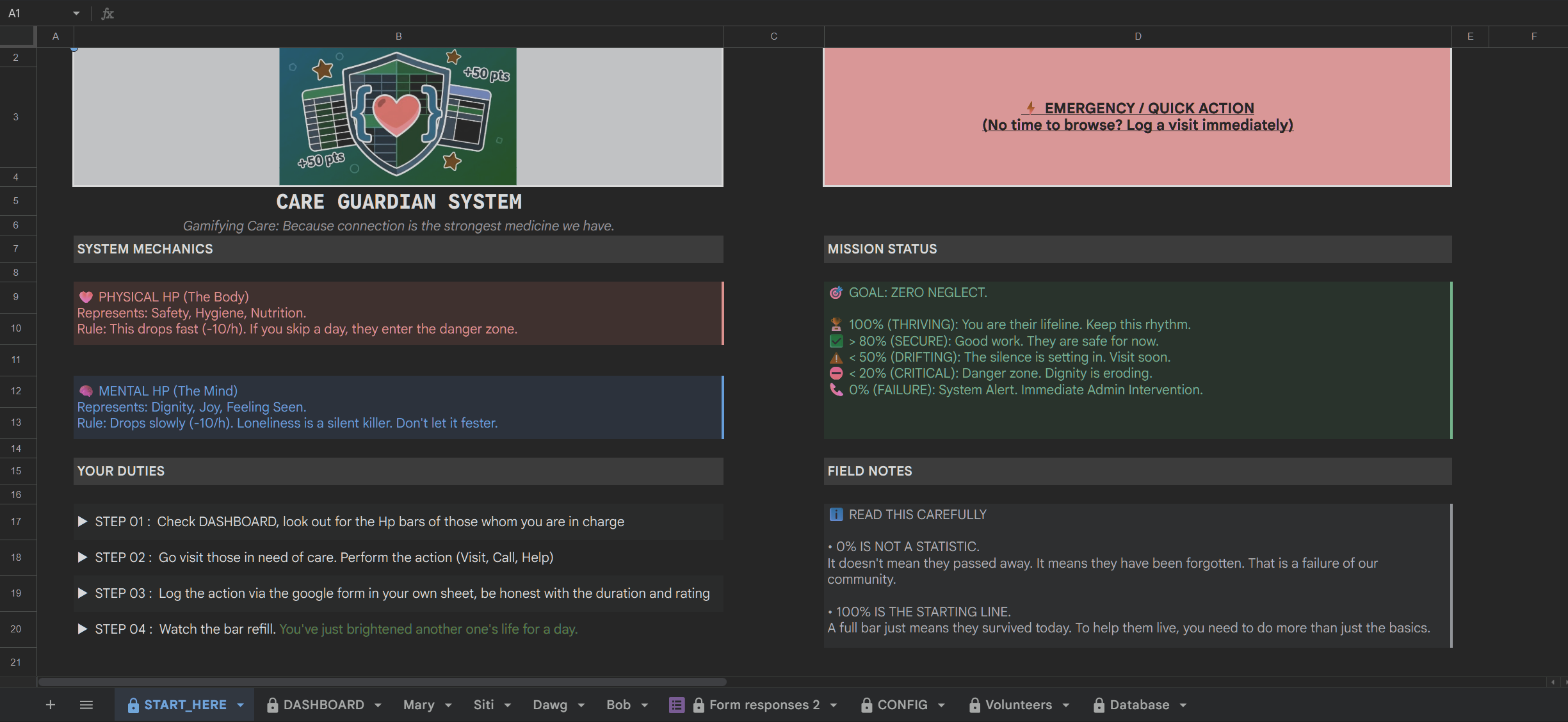Switch to the Siti sheet tab
1568x722 pixels.
483,705
